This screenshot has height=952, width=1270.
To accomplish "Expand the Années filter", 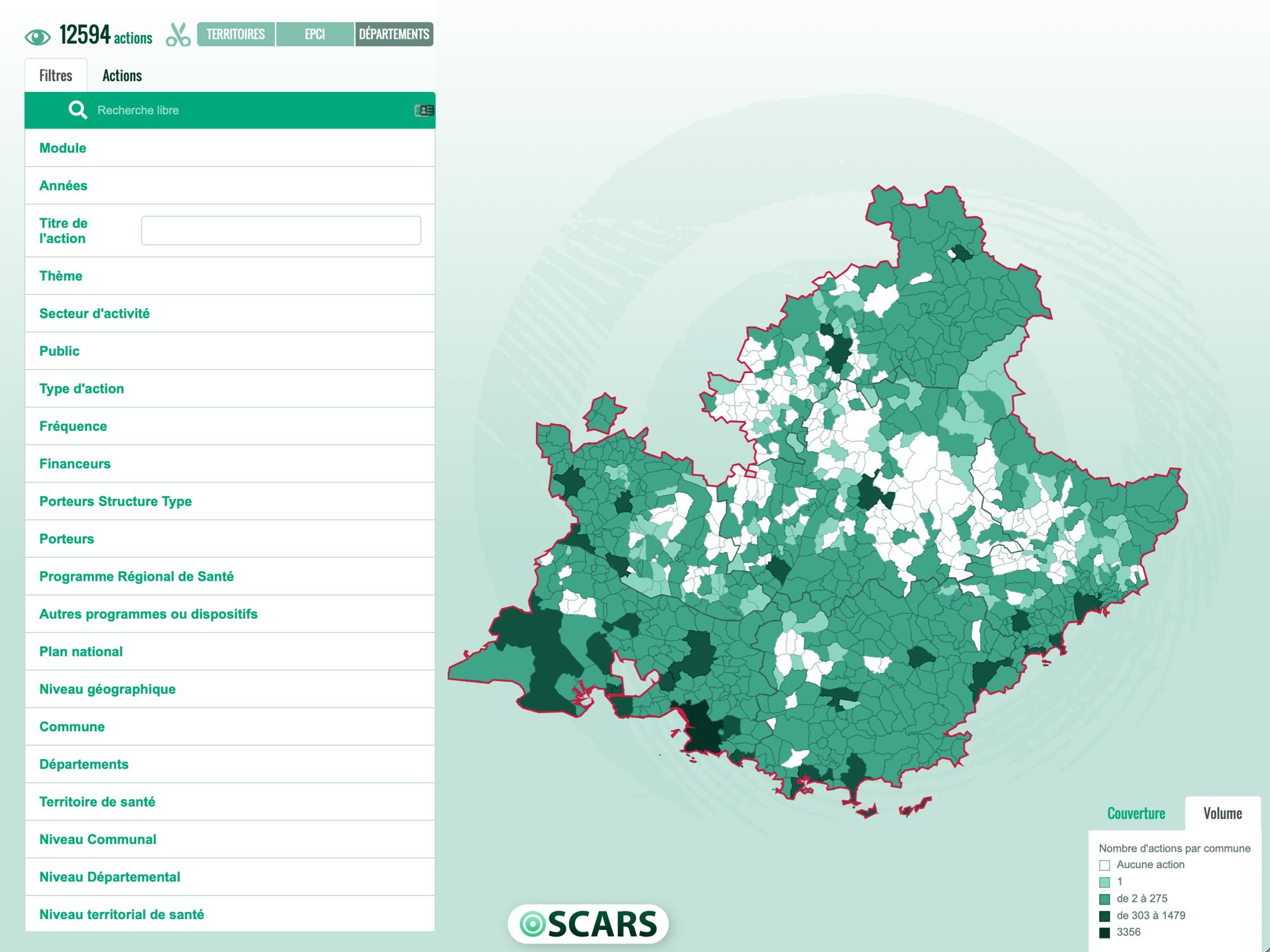I will coord(63,185).
